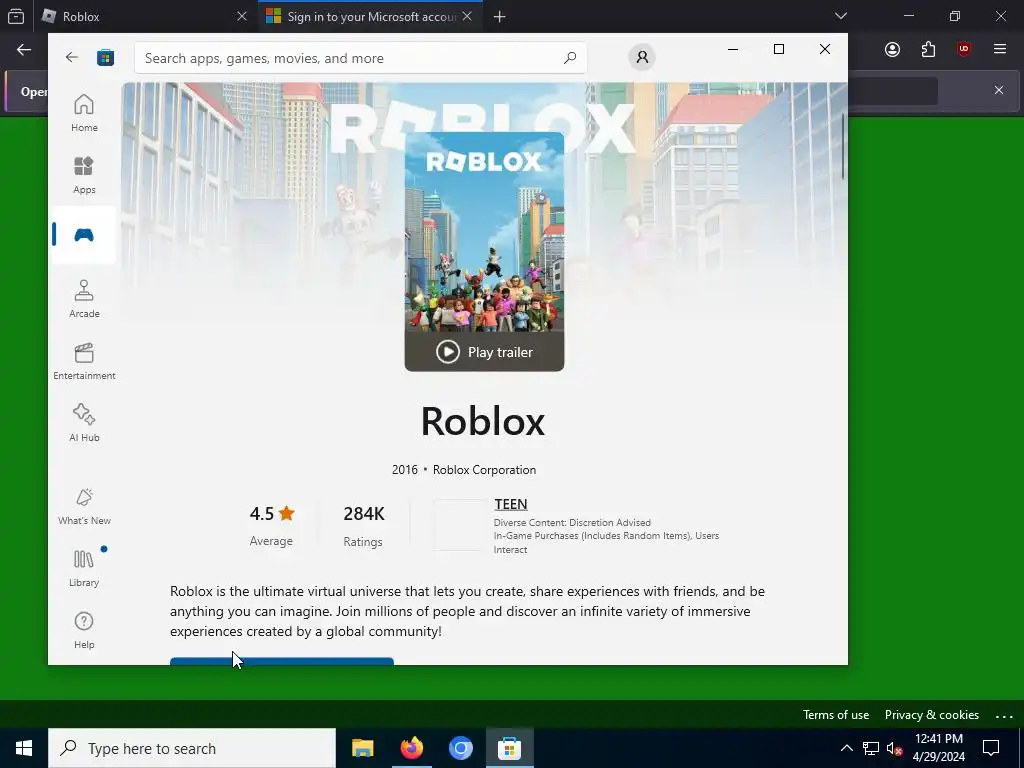This screenshot has height=768, width=1024.
Task: Click Microsoft Store taskbar icon
Action: tap(509, 748)
